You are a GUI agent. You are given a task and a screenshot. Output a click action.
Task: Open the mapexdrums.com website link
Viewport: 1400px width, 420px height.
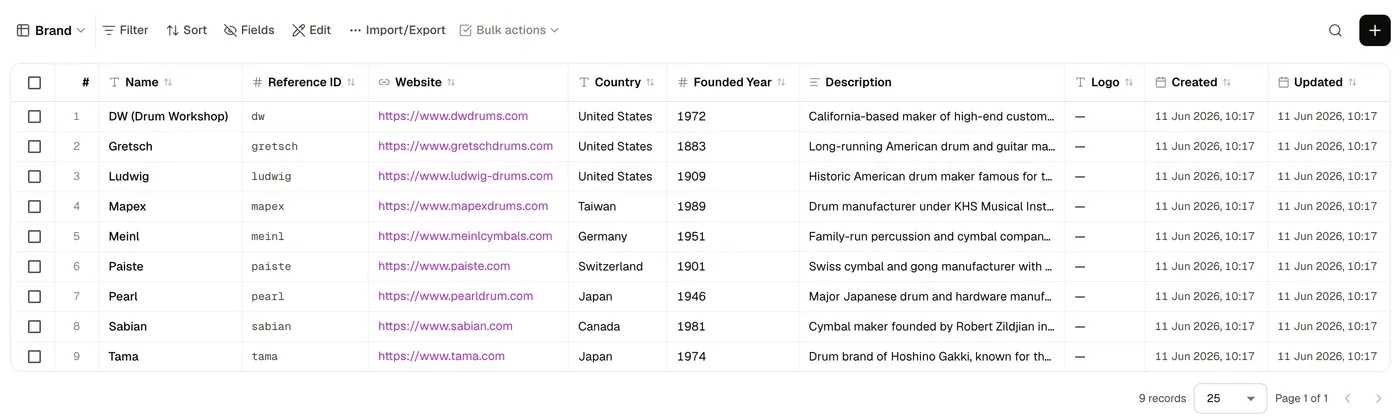(x=463, y=206)
